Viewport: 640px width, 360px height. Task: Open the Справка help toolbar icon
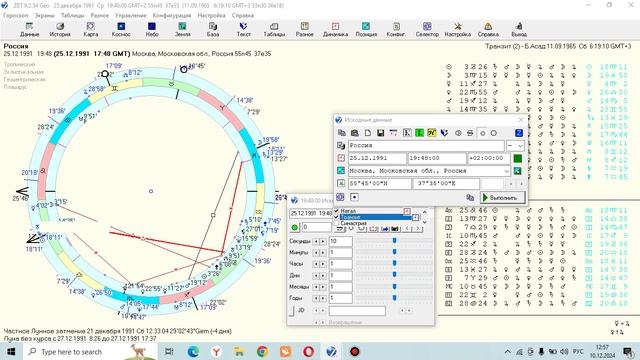pos(488,29)
